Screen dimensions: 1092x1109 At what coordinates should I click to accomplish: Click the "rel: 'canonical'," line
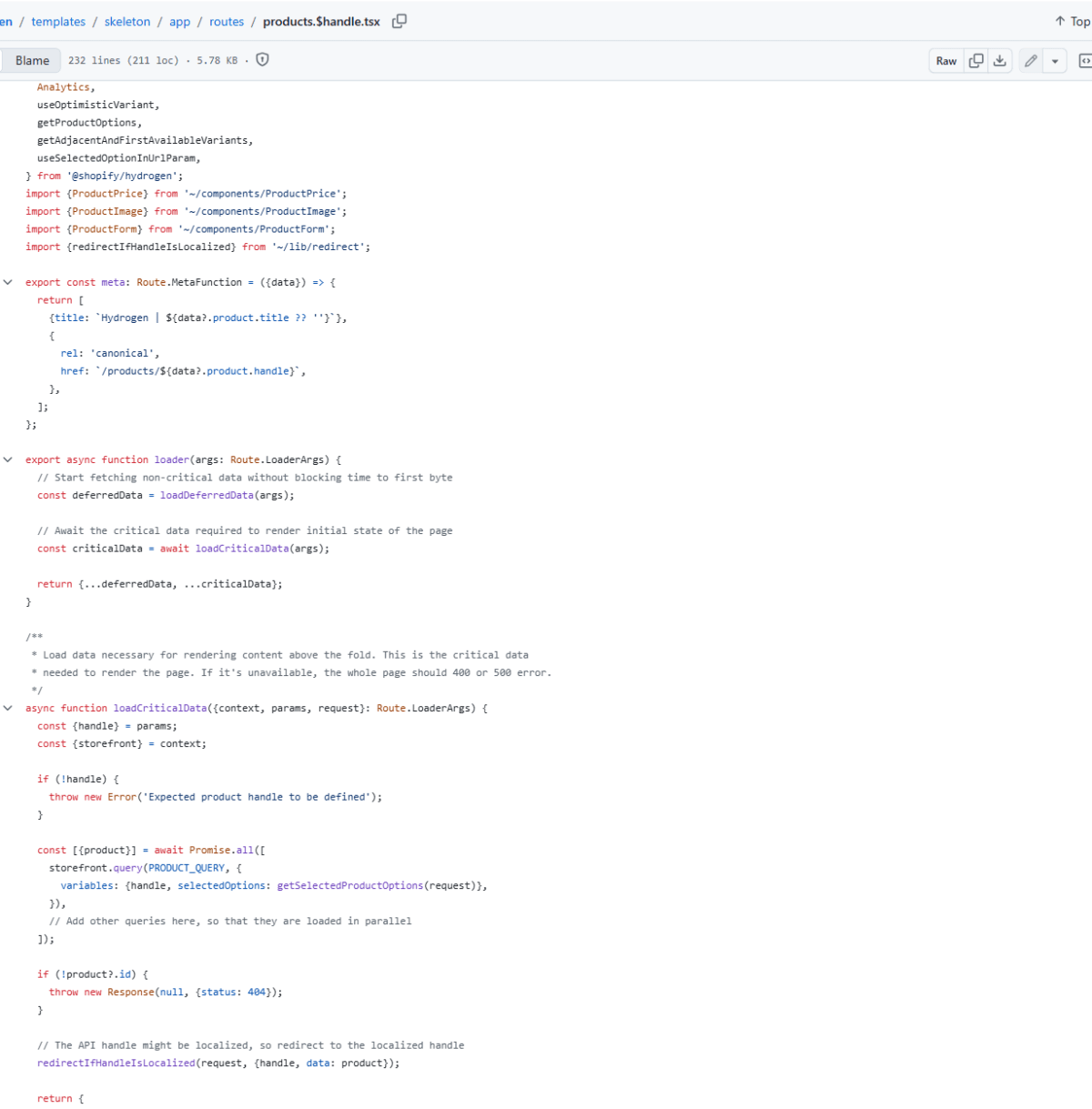pos(110,353)
